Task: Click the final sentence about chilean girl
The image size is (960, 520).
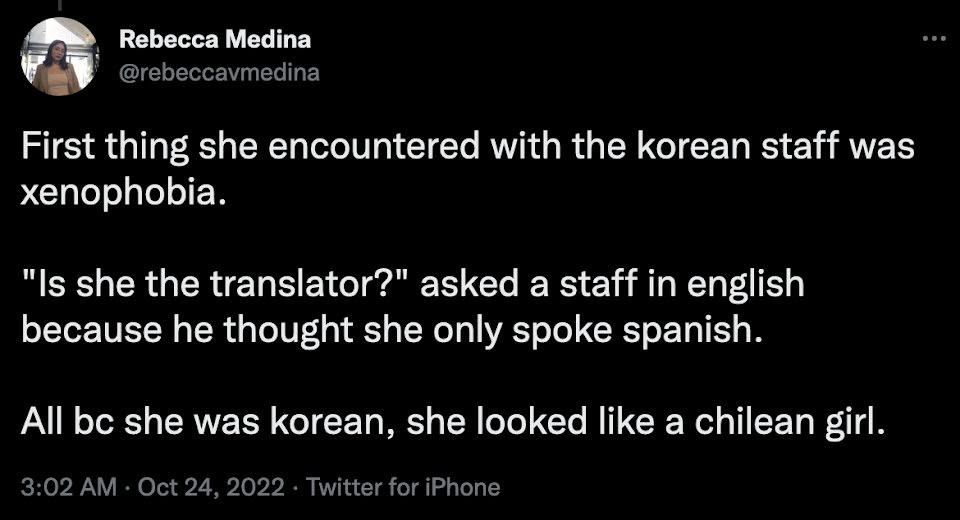Action: pos(453,423)
